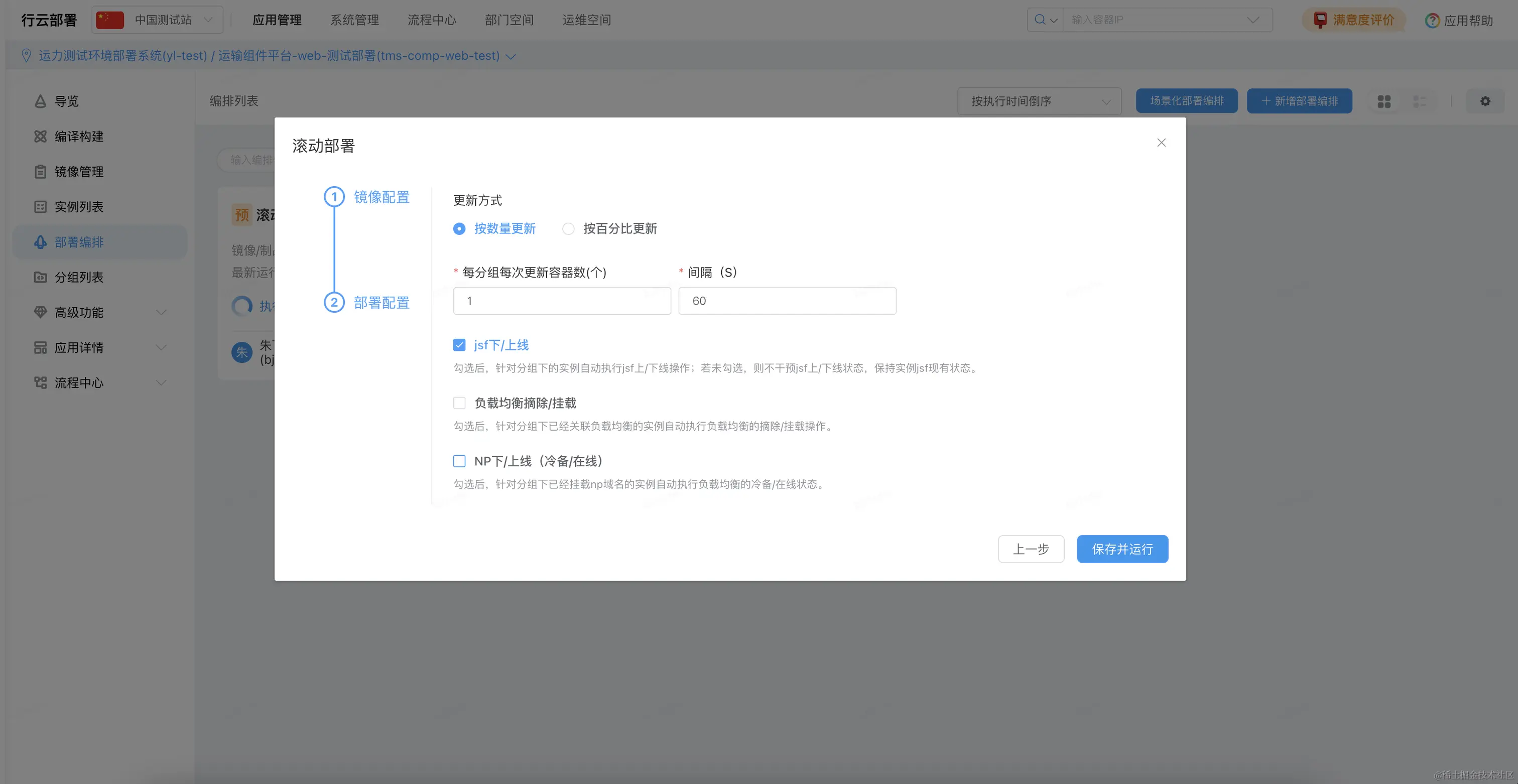Click 保存并运行 button
The width and height of the screenshot is (1518, 784).
coord(1122,549)
